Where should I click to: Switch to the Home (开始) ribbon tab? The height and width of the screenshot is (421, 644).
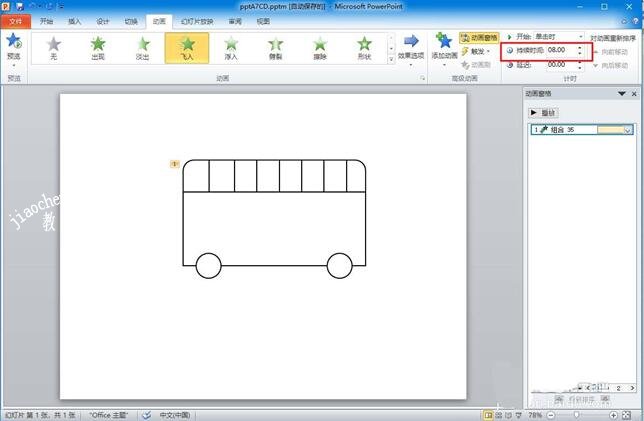coord(46,21)
